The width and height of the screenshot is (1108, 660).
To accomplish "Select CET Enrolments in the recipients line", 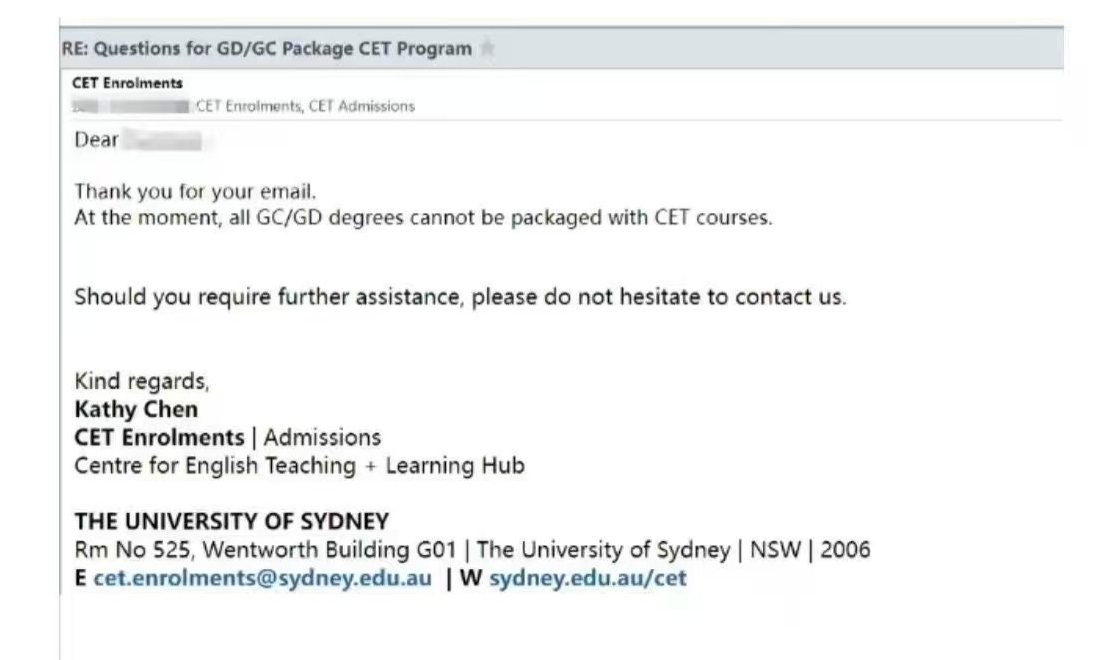I will [x=249, y=106].
